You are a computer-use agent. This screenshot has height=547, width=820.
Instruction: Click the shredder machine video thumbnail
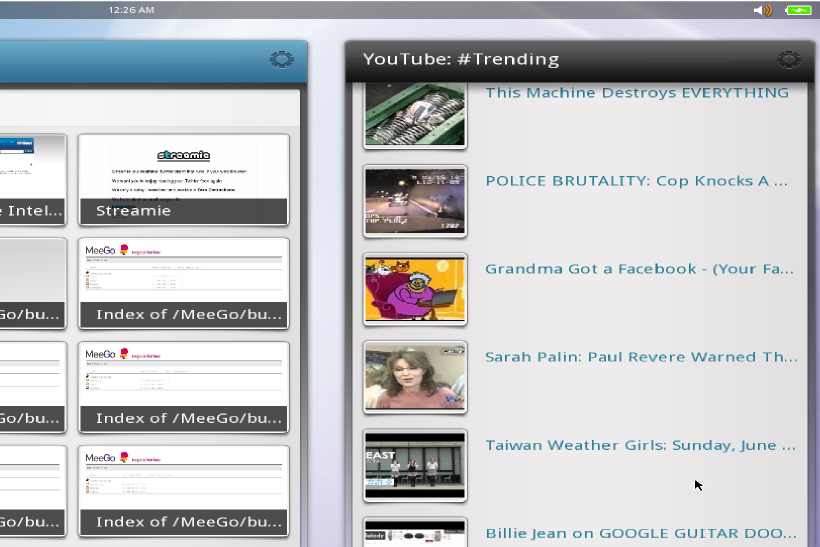(x=415, y=113)
